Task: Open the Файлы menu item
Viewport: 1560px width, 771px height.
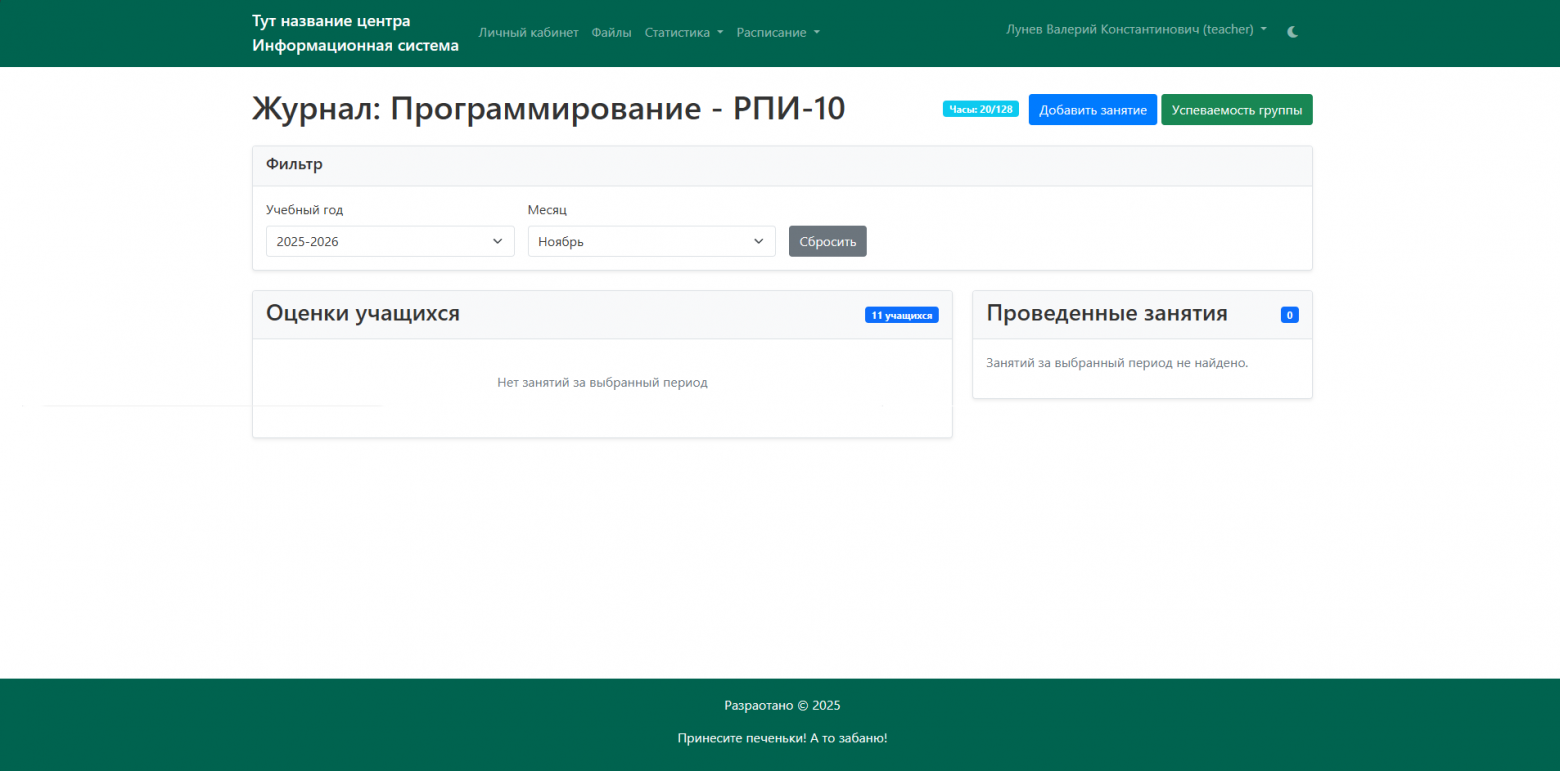Action: [611, 32]
